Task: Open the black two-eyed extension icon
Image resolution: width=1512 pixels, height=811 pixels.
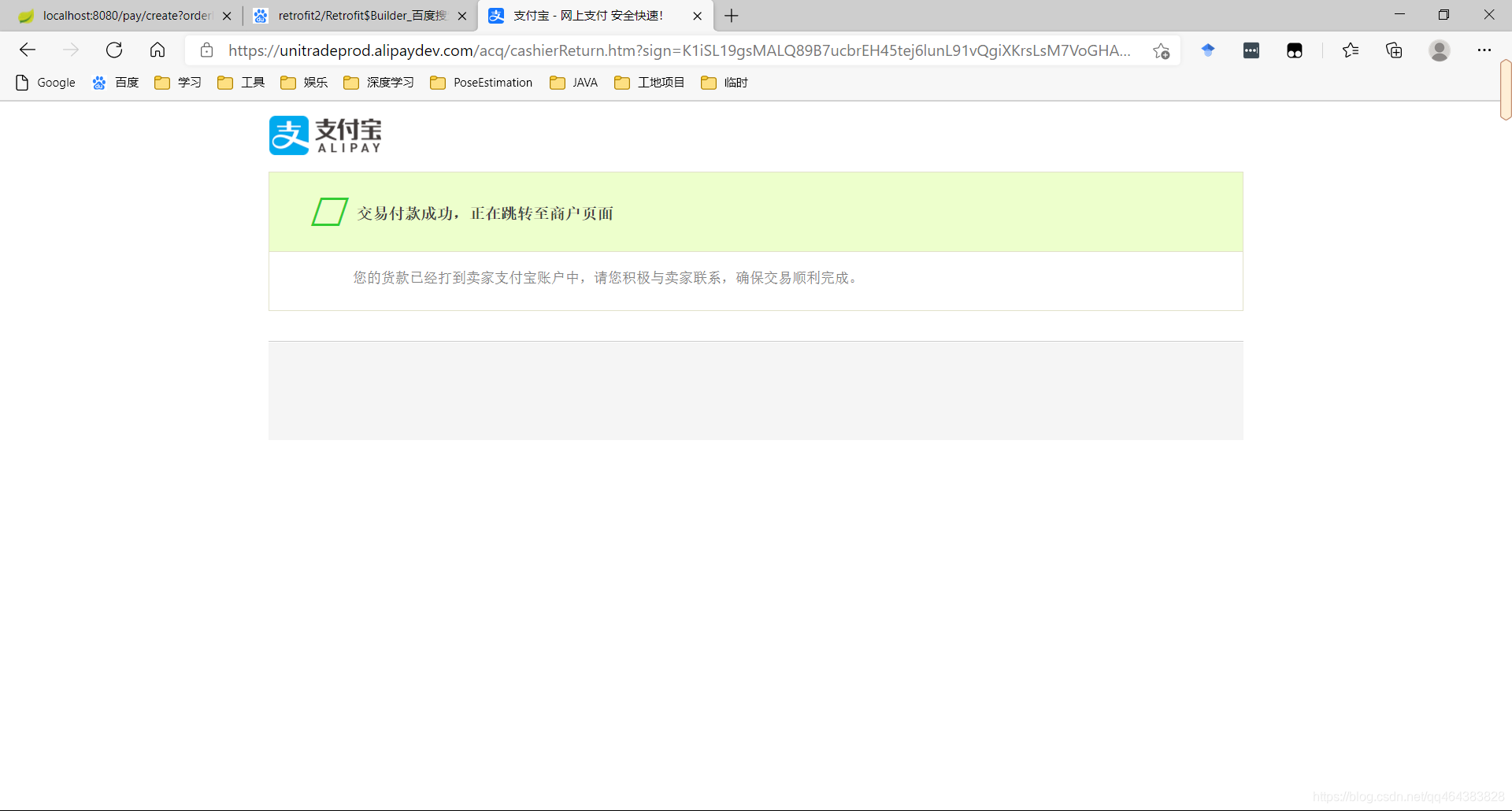Action: [1295, 51]
